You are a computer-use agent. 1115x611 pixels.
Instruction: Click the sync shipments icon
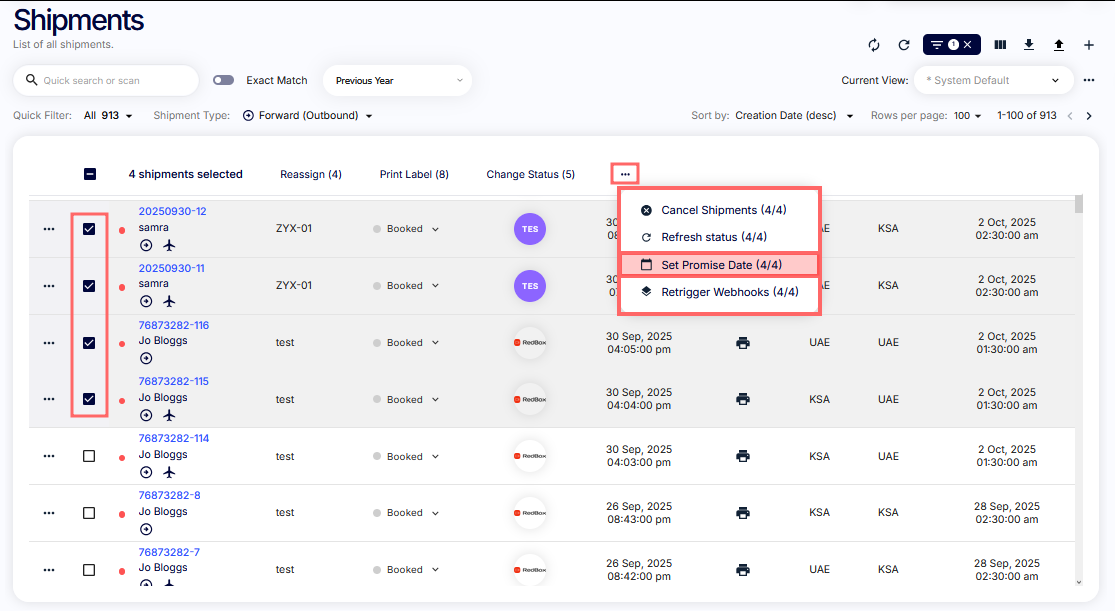pyautogui.click(x=873, y=45)
